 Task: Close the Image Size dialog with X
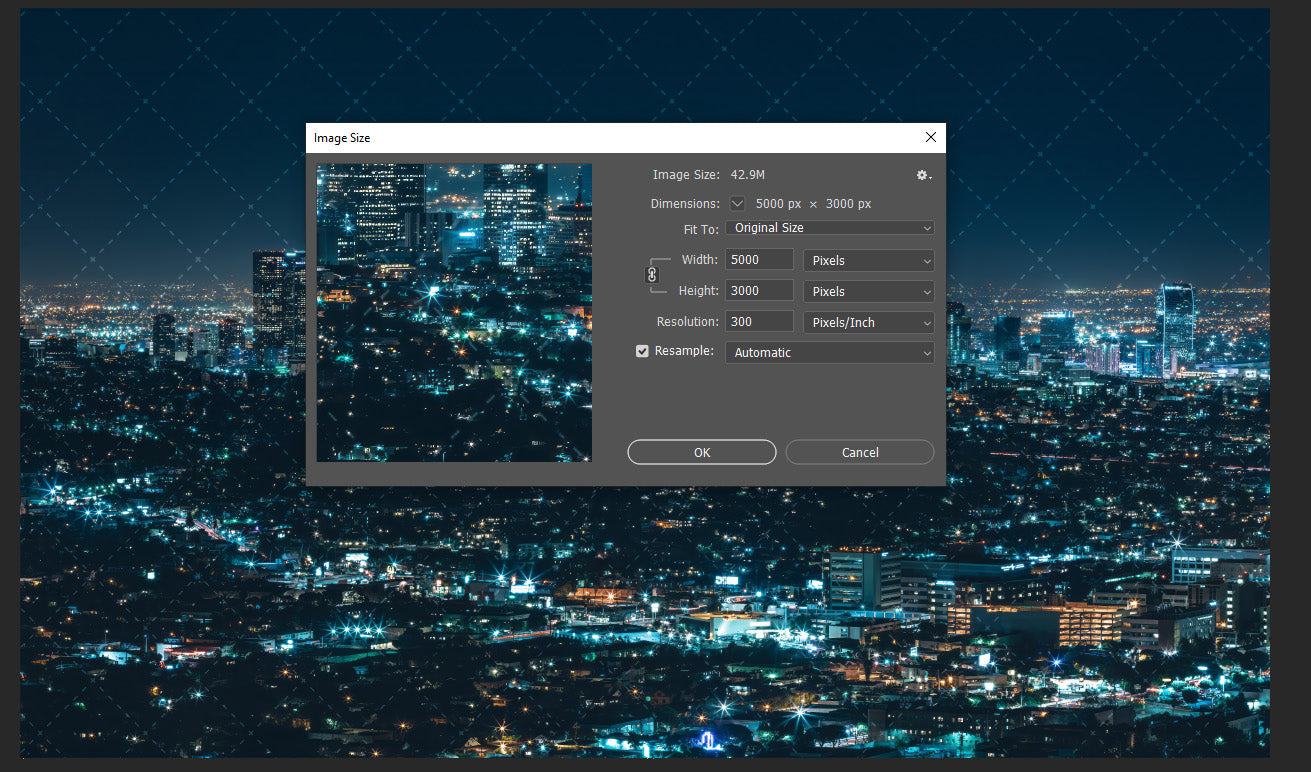(x=931, y=137)
